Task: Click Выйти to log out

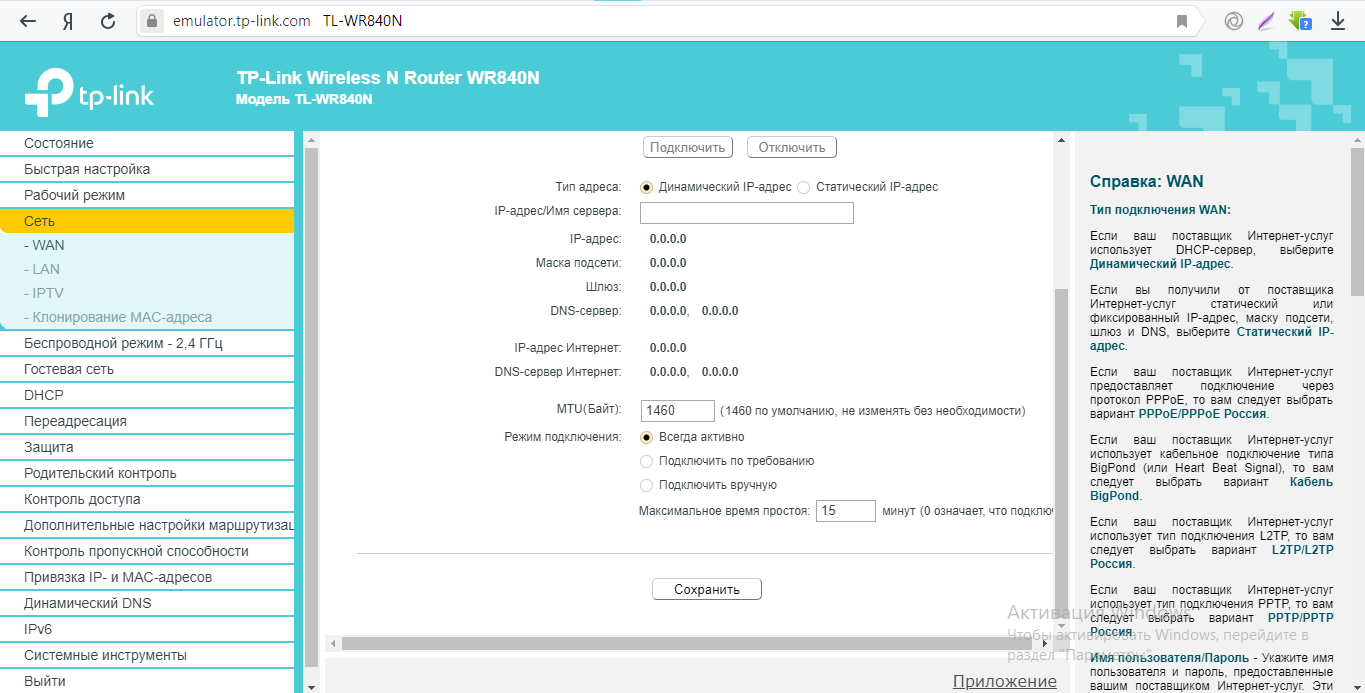Action: pyautogui.click(x=147, y=681)
